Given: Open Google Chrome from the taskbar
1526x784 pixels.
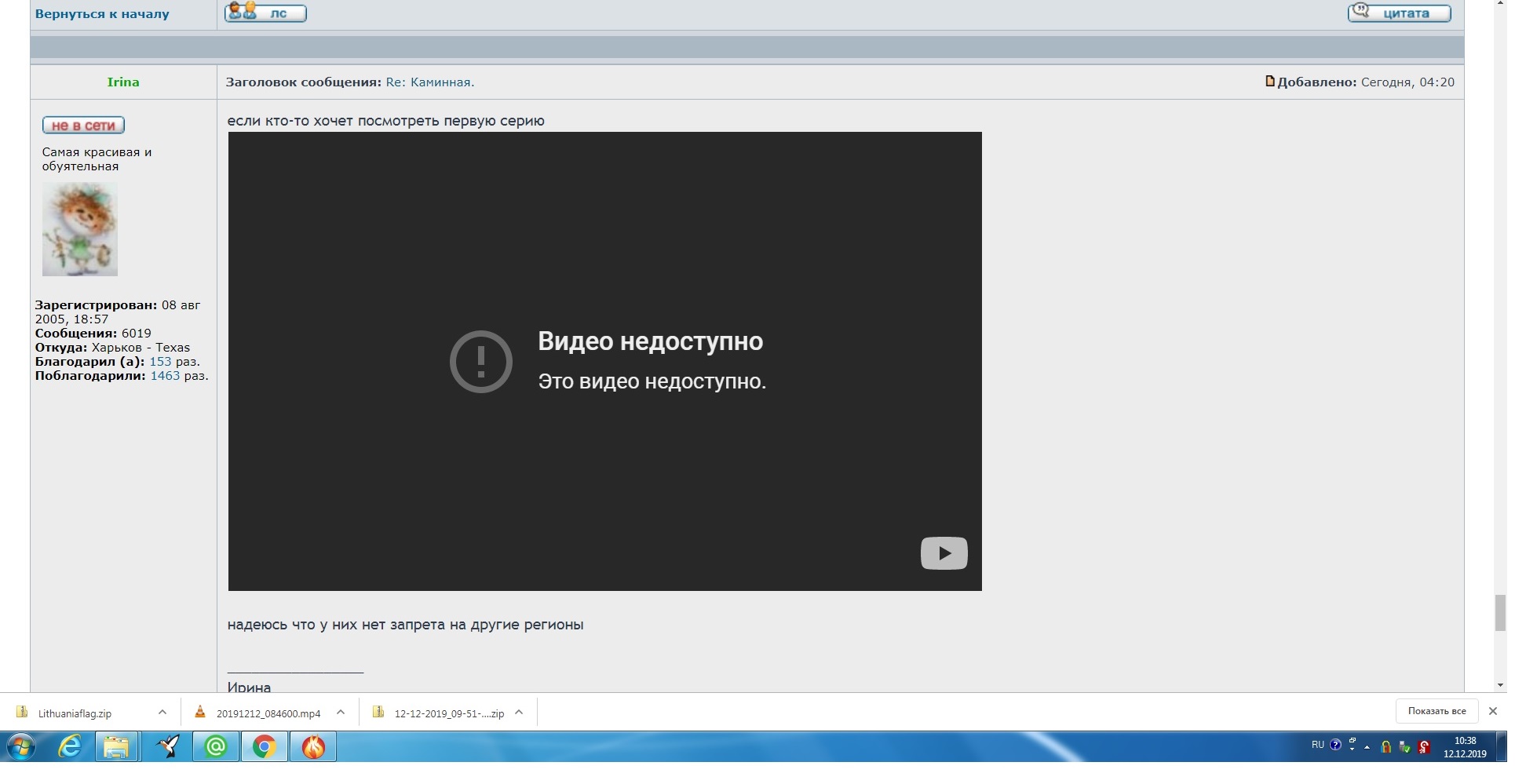Looking at the screenshot, I should point(264,747).
